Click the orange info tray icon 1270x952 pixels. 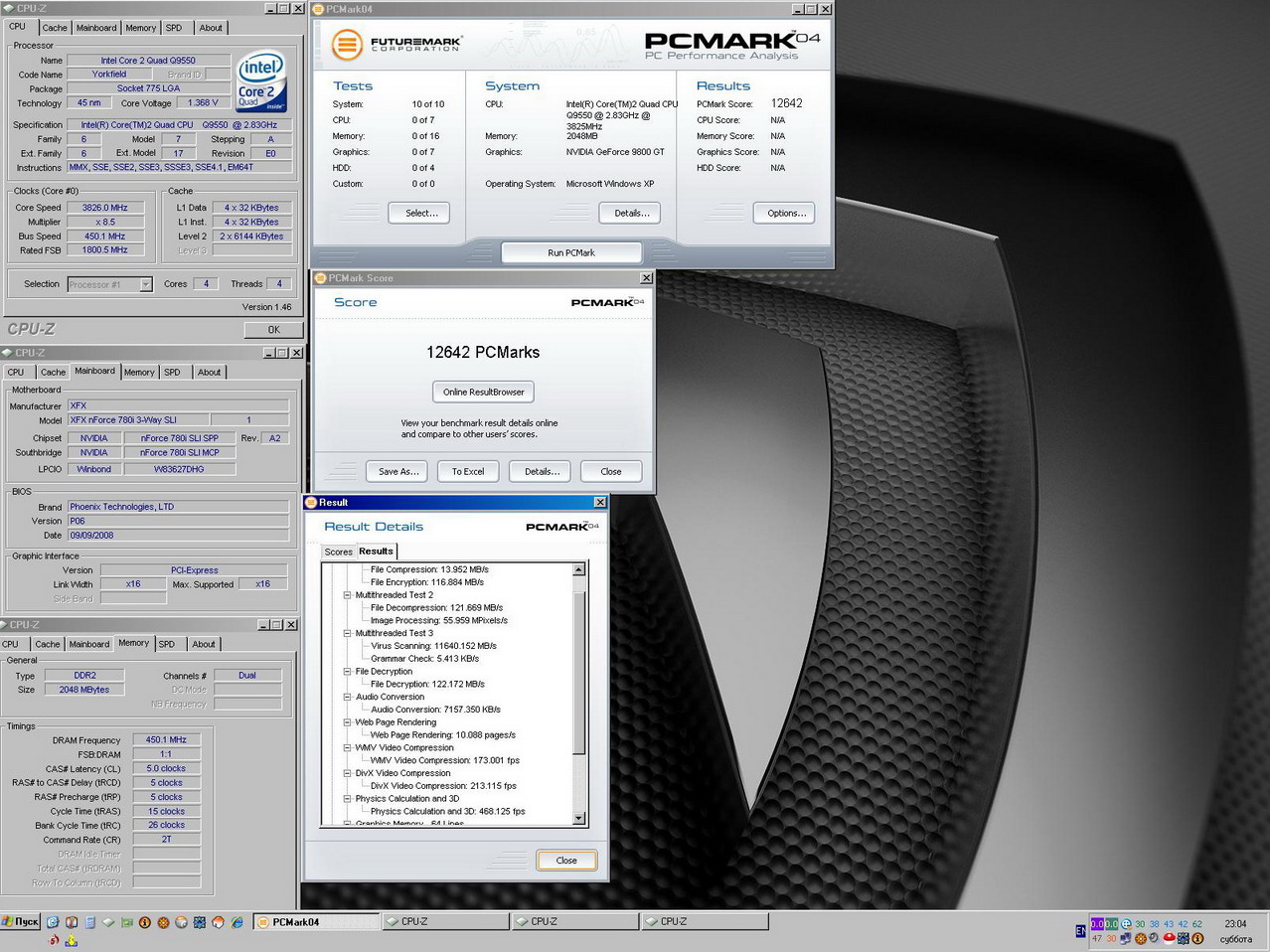pyautogui.click(x=1197, y=938)
